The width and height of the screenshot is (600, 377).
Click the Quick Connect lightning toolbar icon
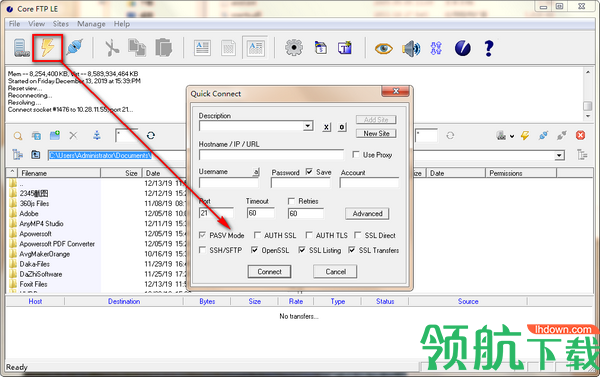[x=47, y=48]
